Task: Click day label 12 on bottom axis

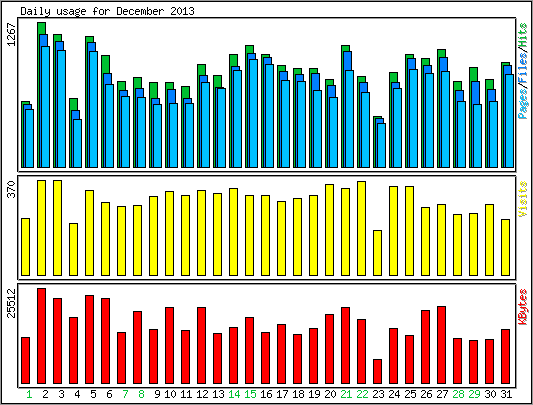Action: coord(202,394)
